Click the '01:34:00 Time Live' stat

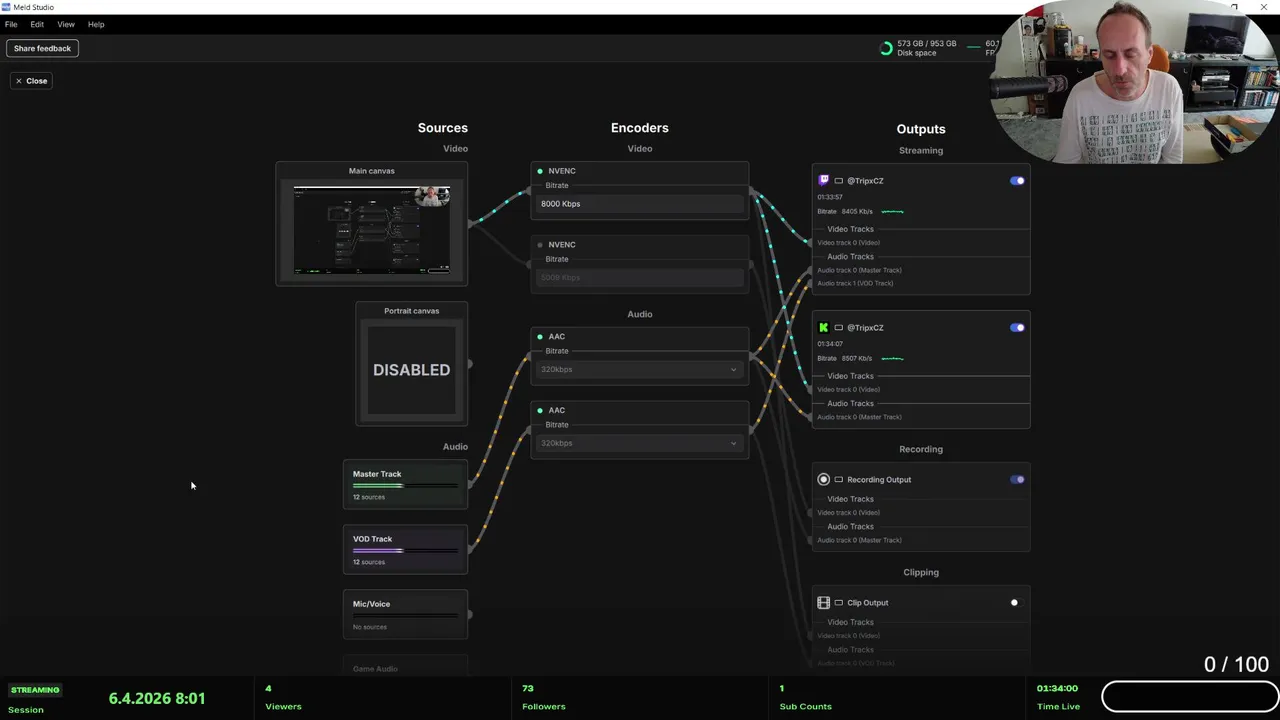pos(1058,698)
